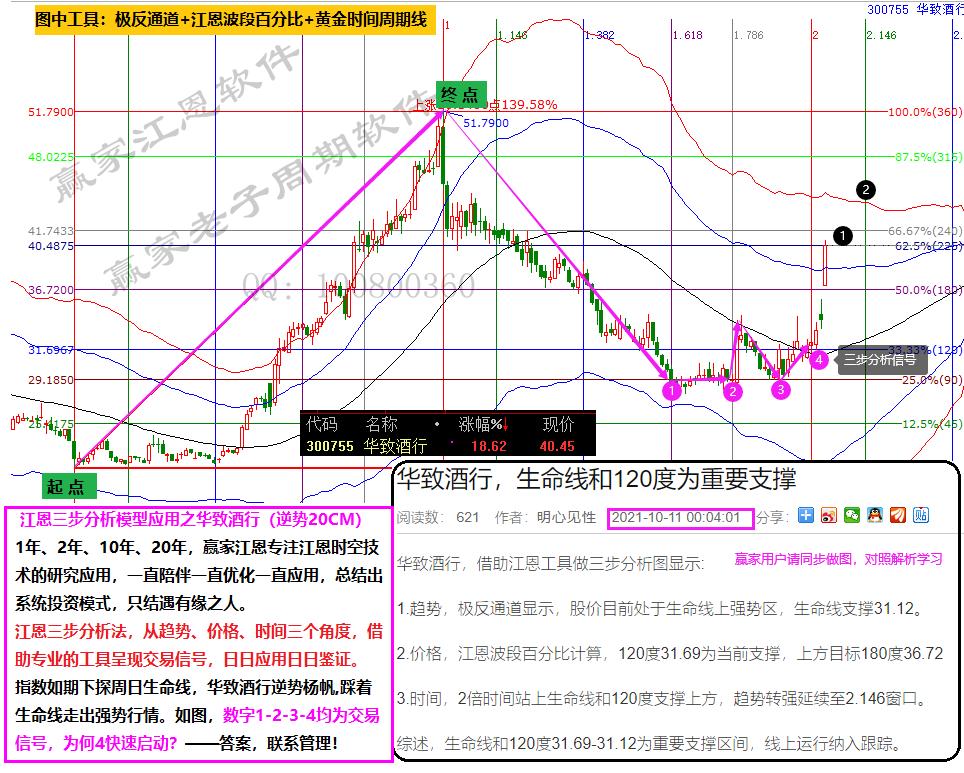Click the green 起点 start label
Viewport: 964px width, 773px height.
[x=70, y=487]
